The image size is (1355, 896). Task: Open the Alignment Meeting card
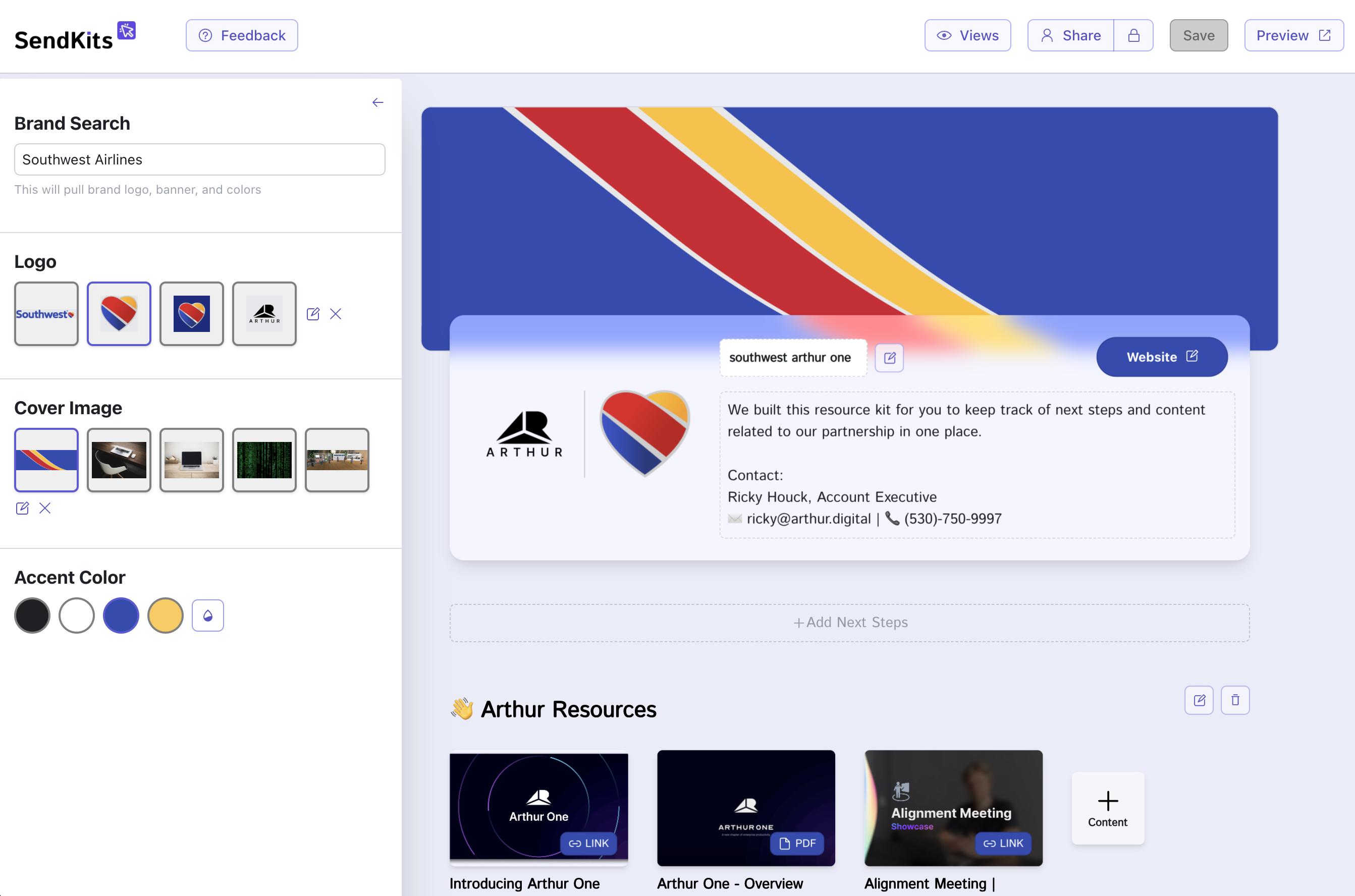tap(953, 808)
